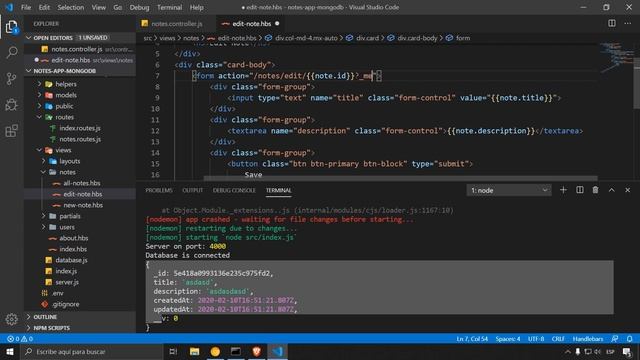Expand the users folder

(x=67, y=227)
